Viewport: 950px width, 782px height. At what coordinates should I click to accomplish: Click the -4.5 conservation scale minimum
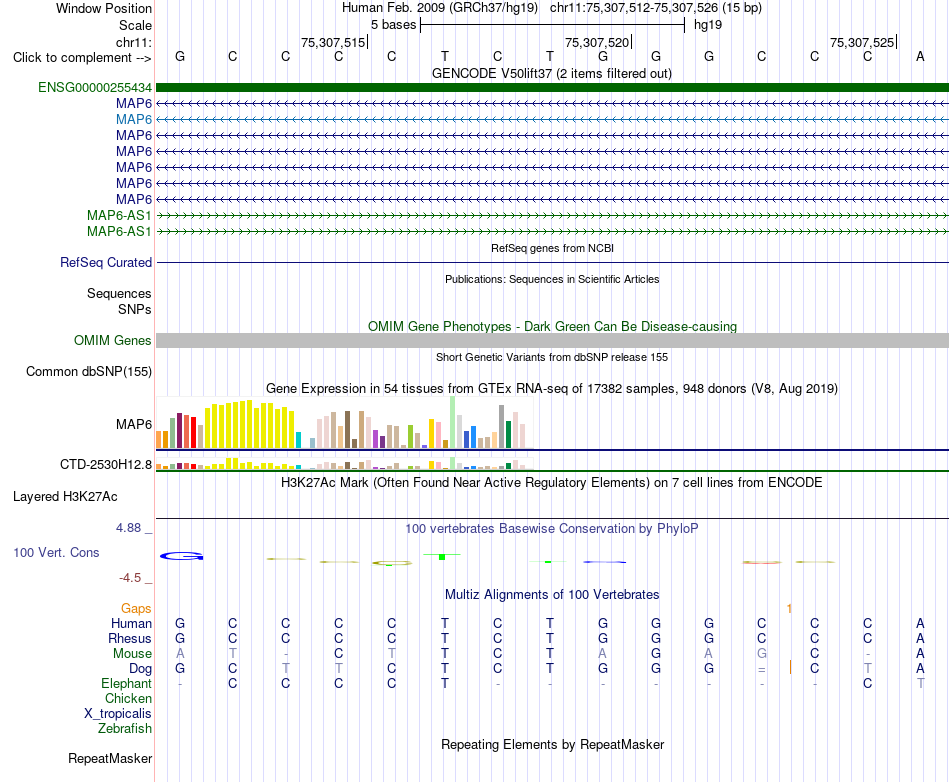[x=130, y=578]
